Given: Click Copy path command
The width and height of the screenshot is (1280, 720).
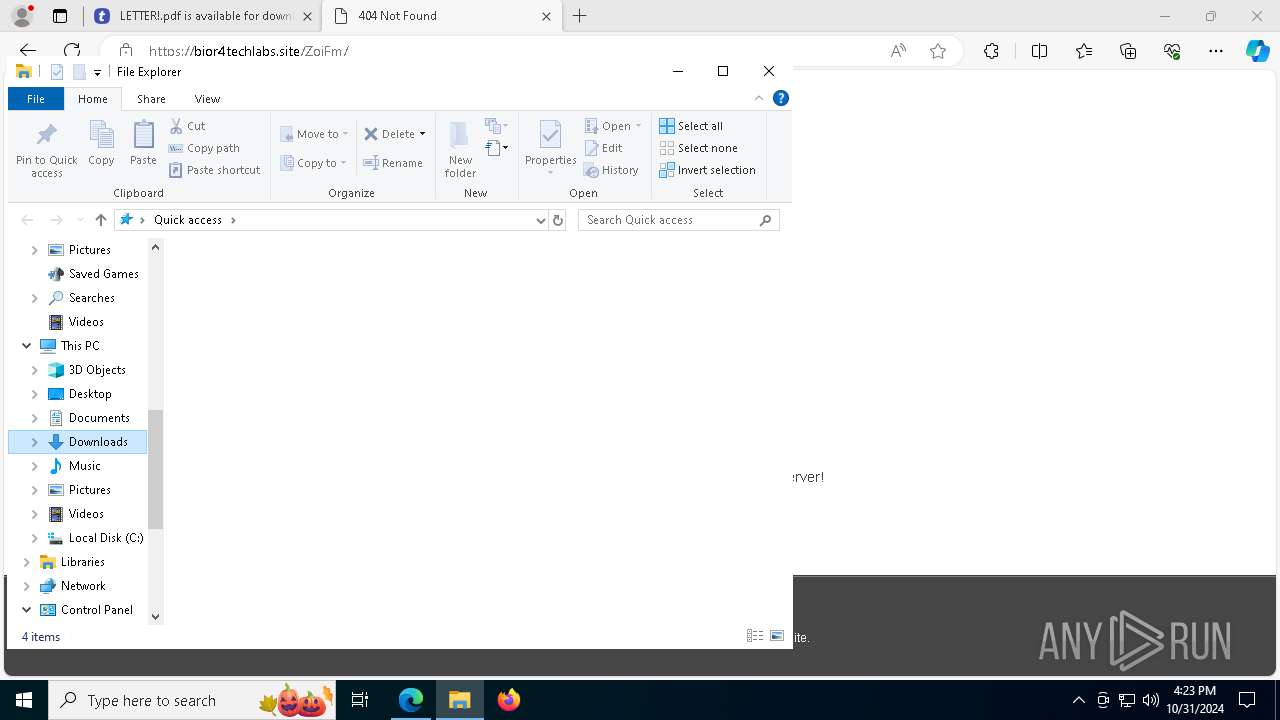Looking at the screenshot, I should point(205,148).
